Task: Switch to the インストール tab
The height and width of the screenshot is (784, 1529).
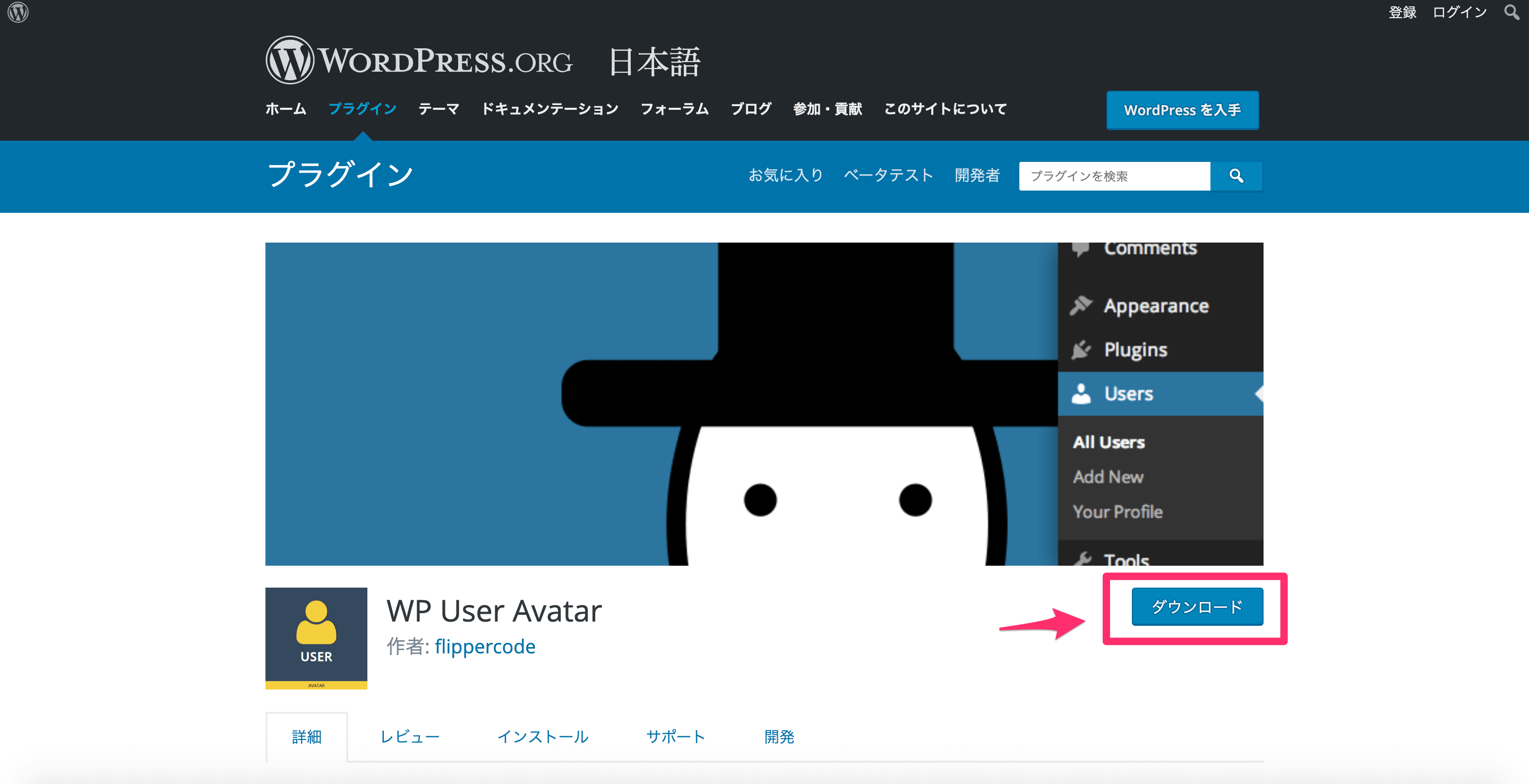Action: click(x=543, y=737)
